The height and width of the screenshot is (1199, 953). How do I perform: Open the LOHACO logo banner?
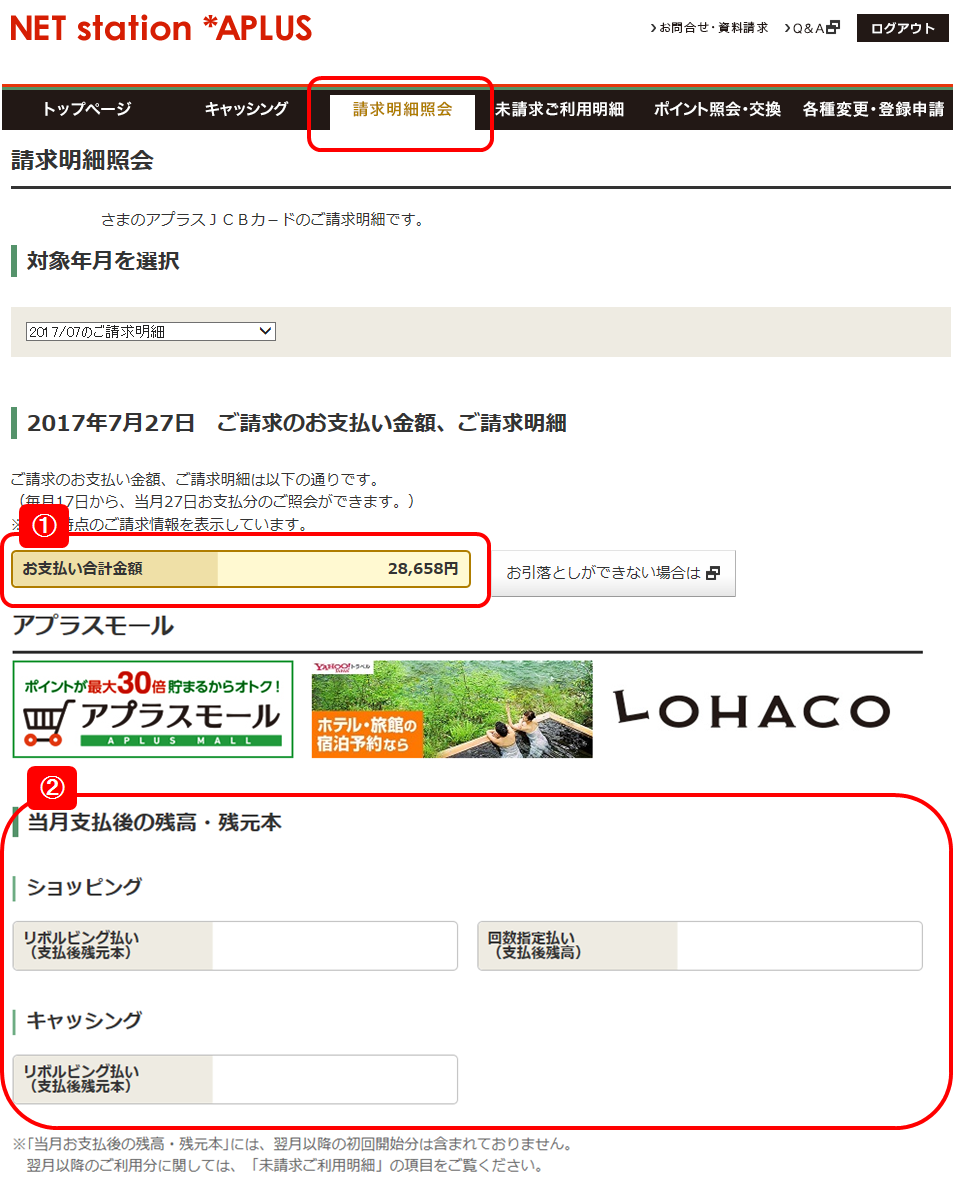(x=751, y=709)
